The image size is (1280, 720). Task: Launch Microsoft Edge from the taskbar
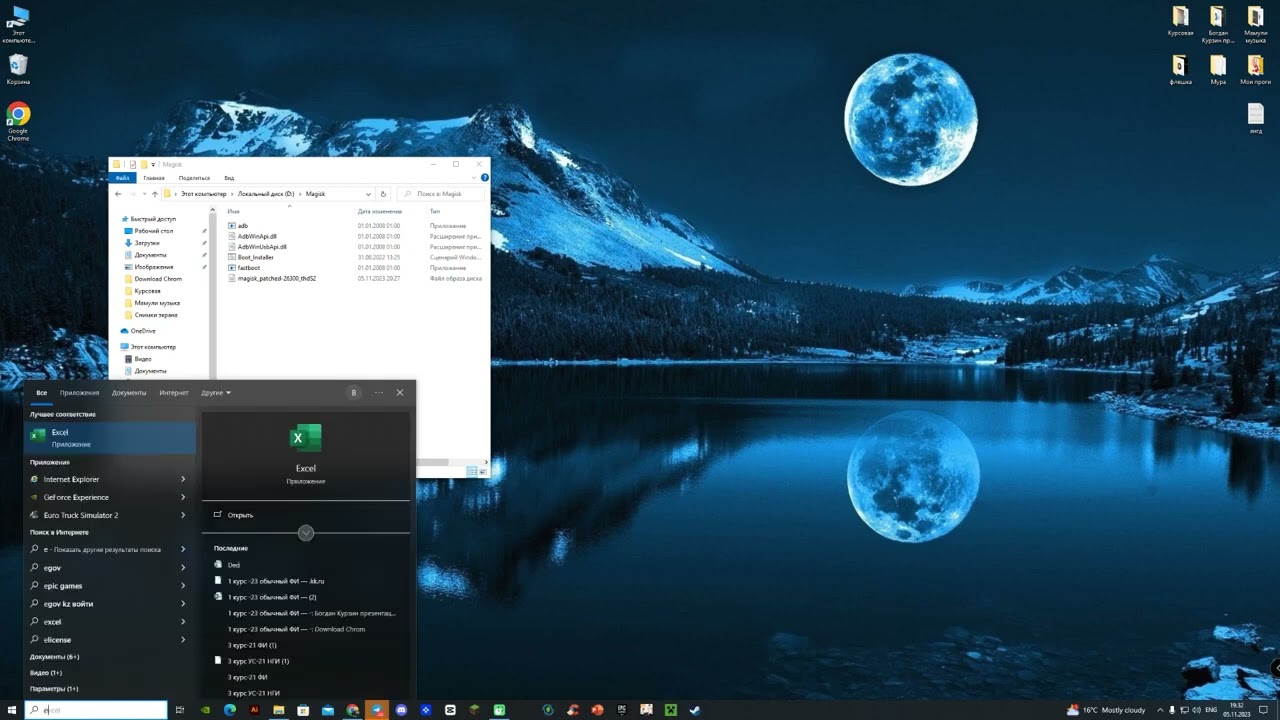pos(229,710)
